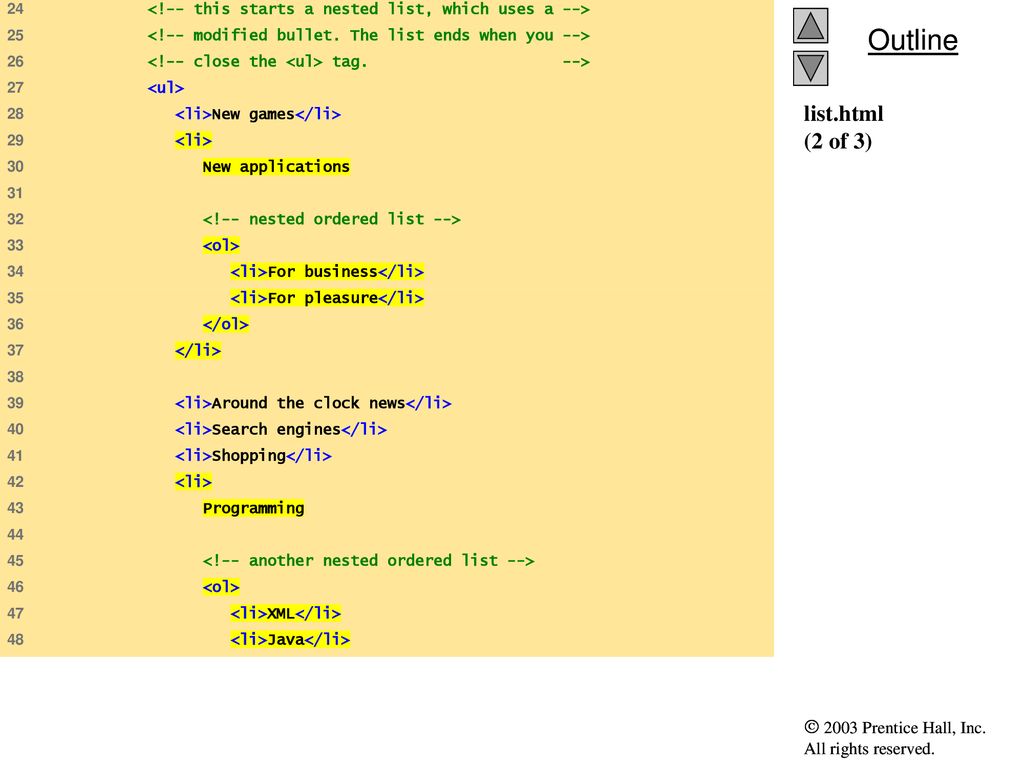Select the Java list item line
This screenshot has height=768, width=1024.
click(x=290, y=639)
